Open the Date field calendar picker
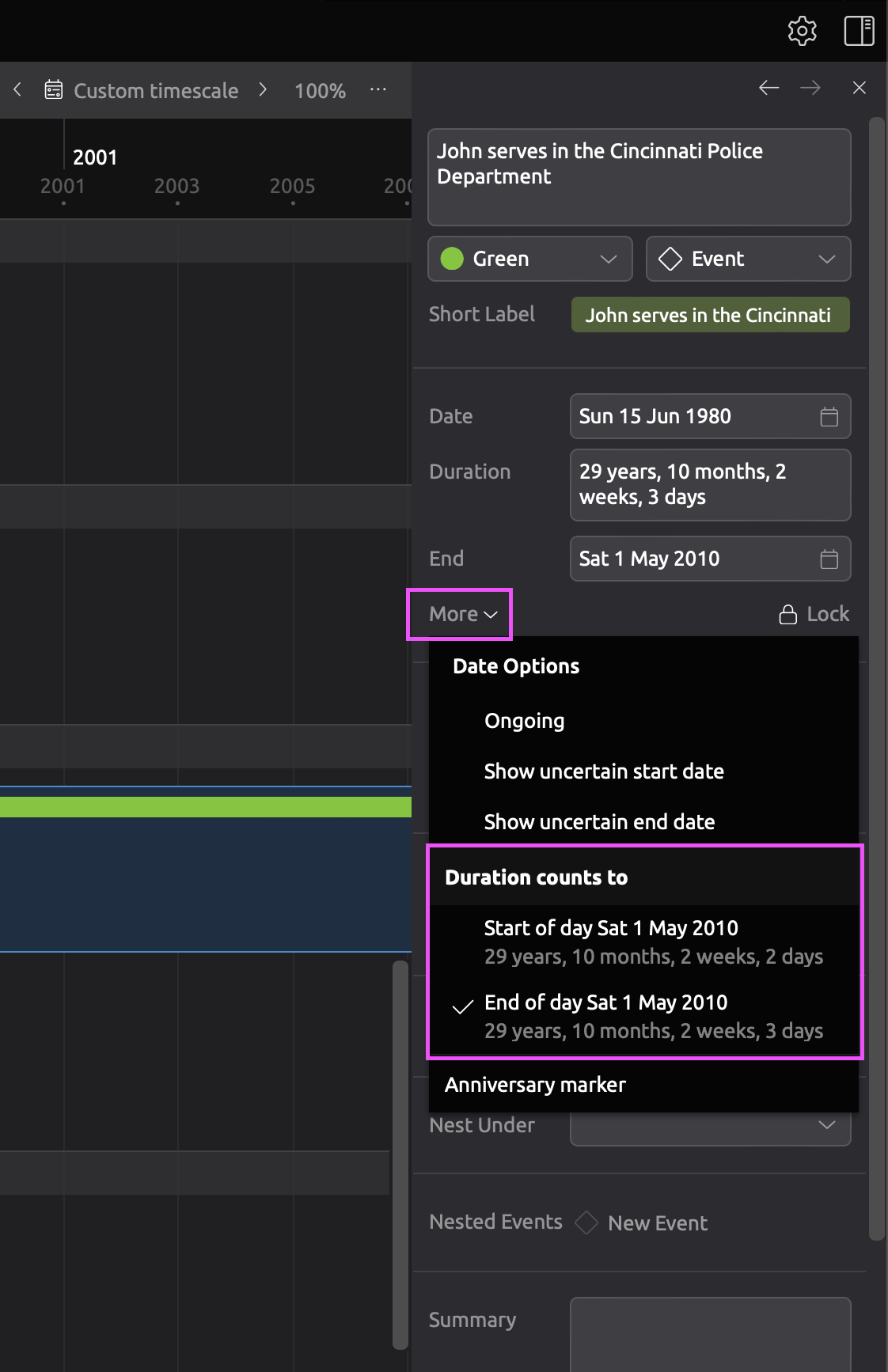This screenshot has width=888, height=1372. click(x=829, y=417)
